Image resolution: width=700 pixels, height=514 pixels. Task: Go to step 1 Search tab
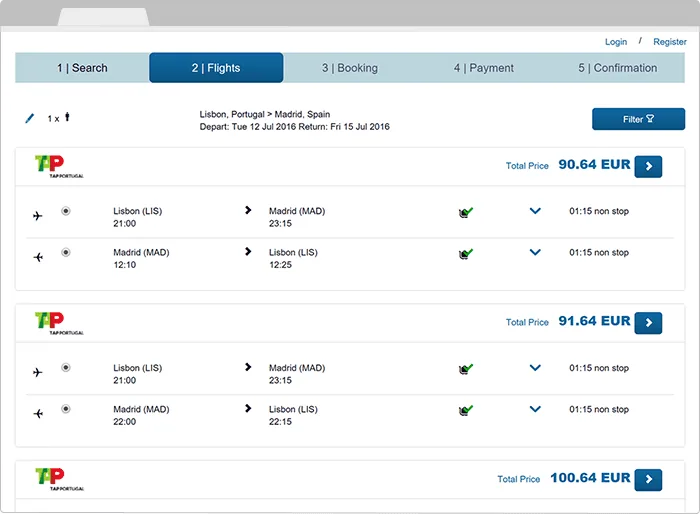tap(82, 68)
